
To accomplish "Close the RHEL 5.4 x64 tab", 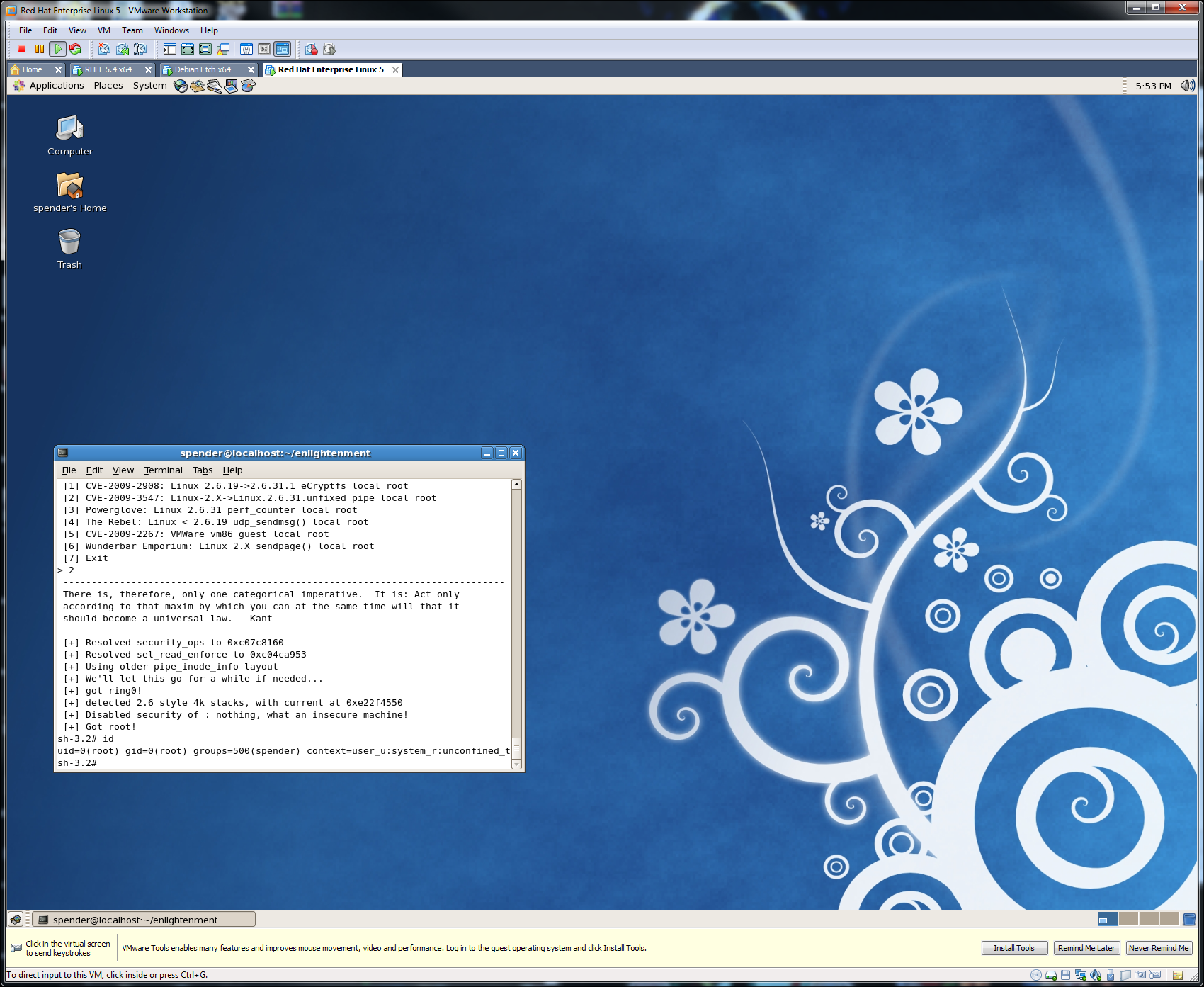I will pos(148,69).
